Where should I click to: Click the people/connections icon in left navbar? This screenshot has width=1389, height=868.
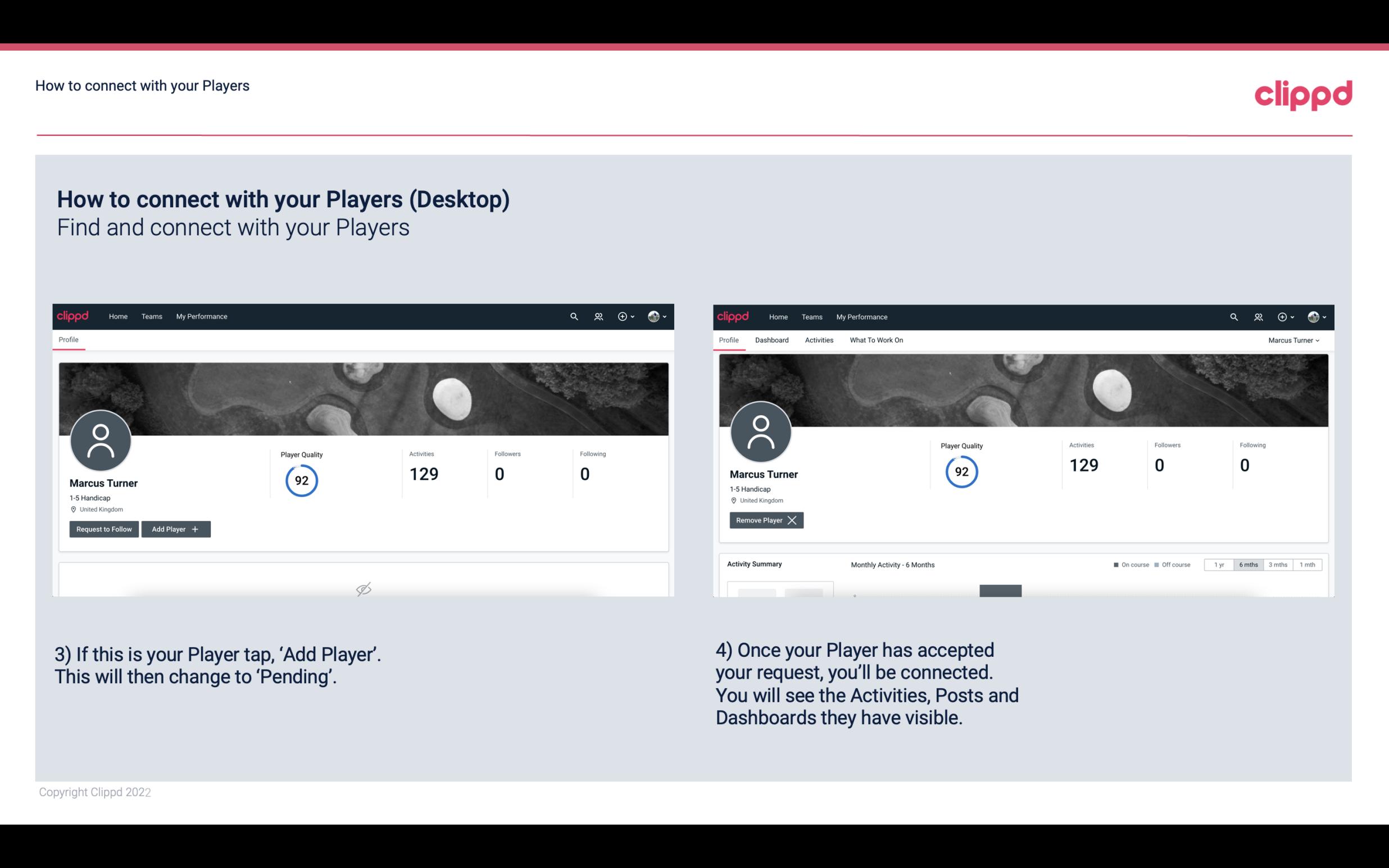598,317
